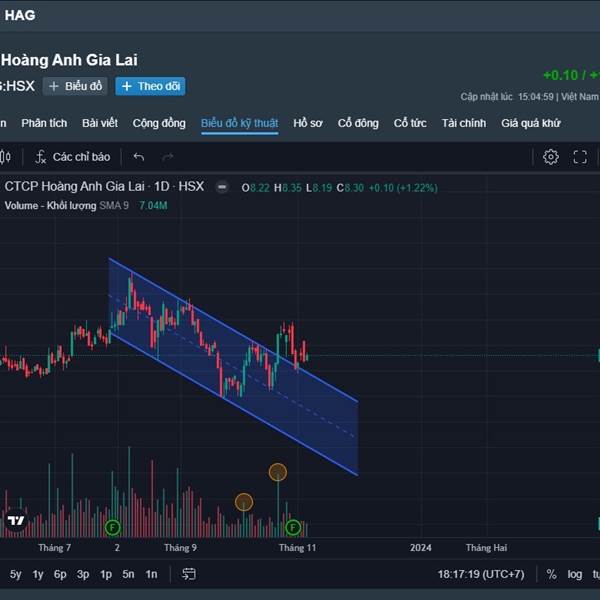Collapse the legend with the minus icon
The width and height of the screenshot is (600, 600).
point(222,188)
